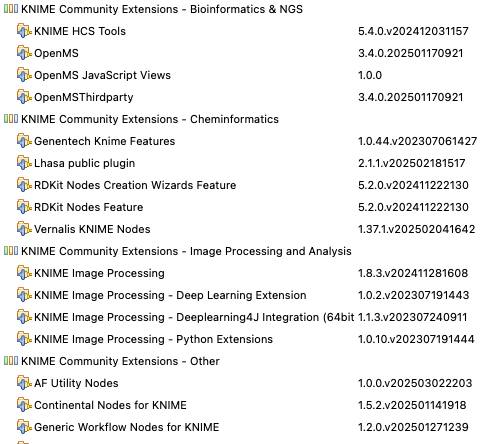The width and height of the screenshot is (483, 444).
Task: Click the Python Extensions feature icon
Action: (24, 339)
